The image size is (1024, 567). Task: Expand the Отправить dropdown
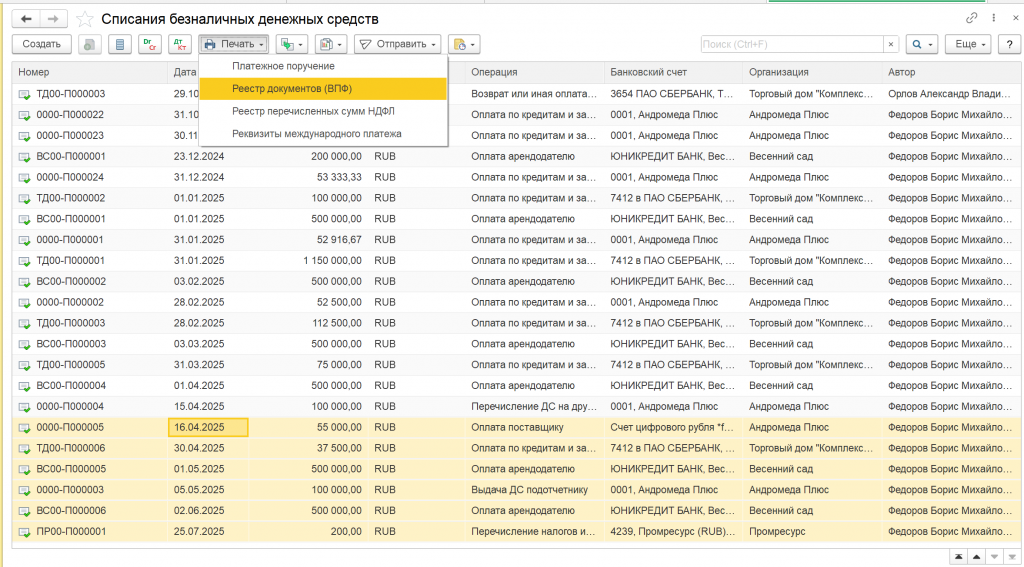pos(397,44)
